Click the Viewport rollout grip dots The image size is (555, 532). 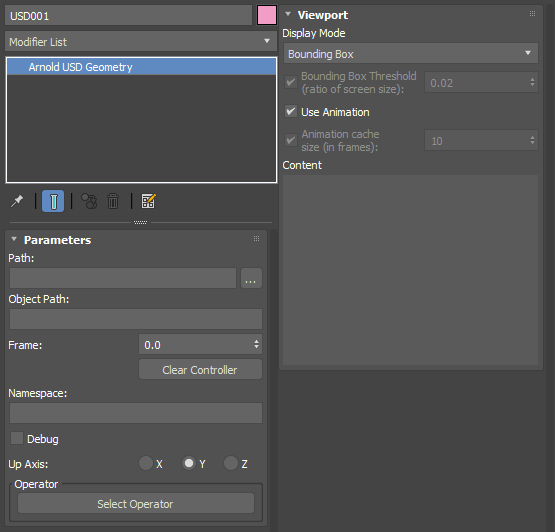point(532,13)
